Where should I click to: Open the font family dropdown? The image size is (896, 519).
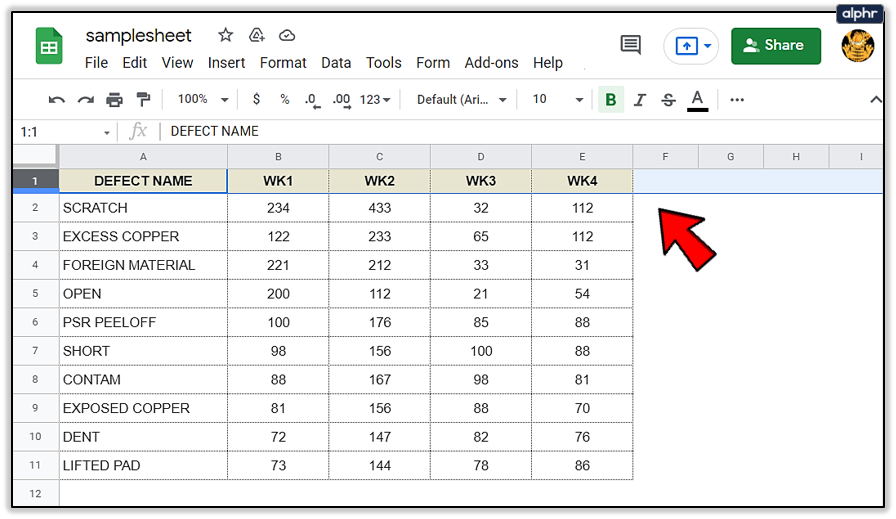click(462, 100)
